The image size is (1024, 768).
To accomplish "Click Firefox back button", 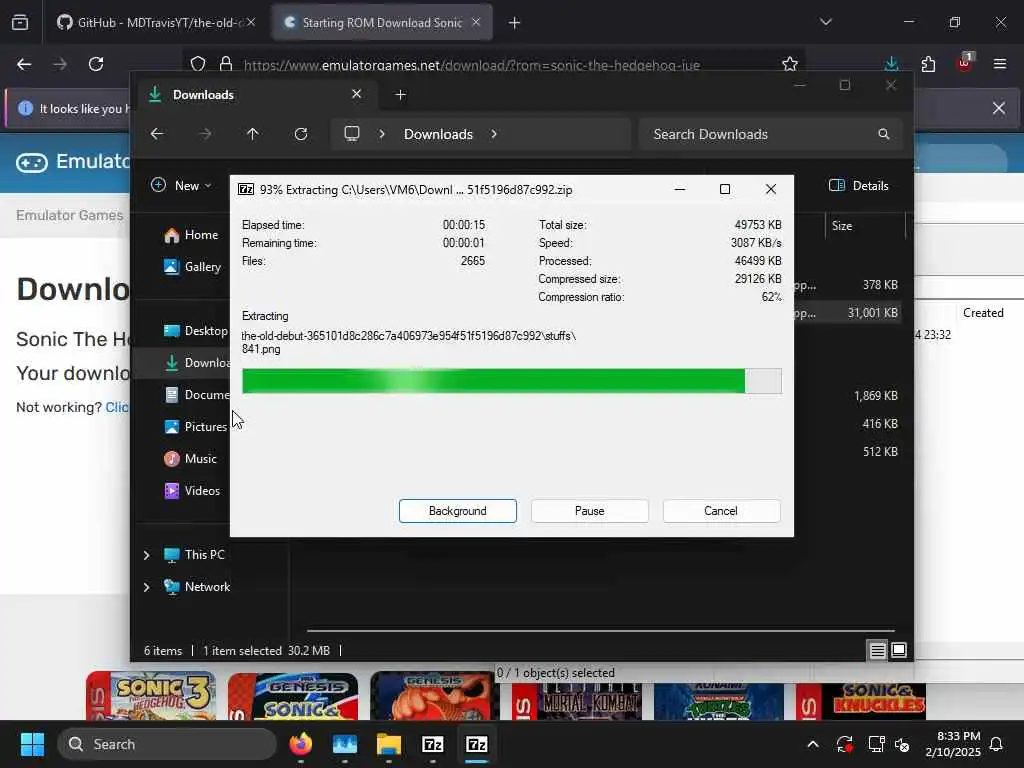I will 24,64.
